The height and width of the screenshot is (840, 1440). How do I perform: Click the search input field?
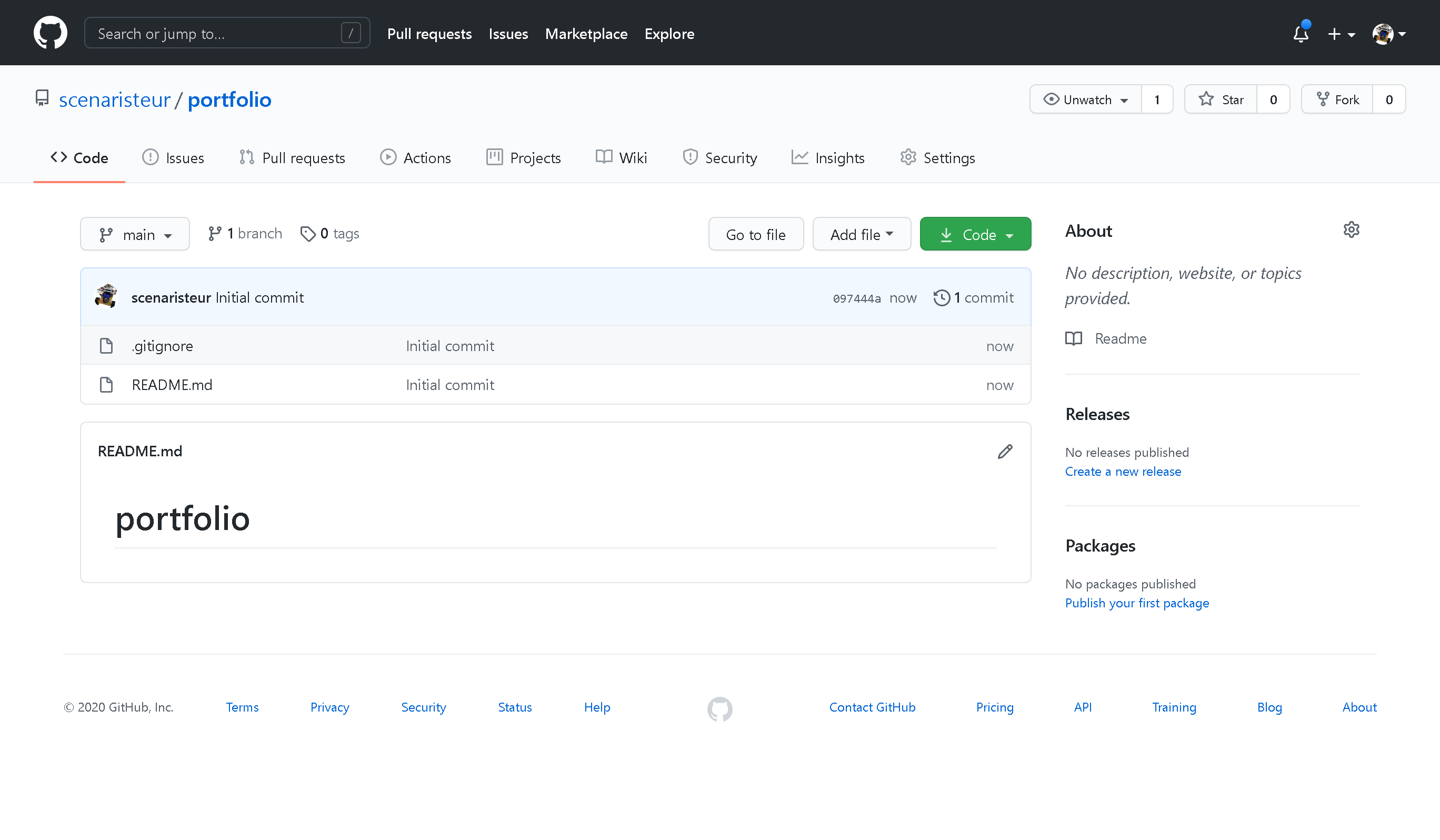point(226,33)
